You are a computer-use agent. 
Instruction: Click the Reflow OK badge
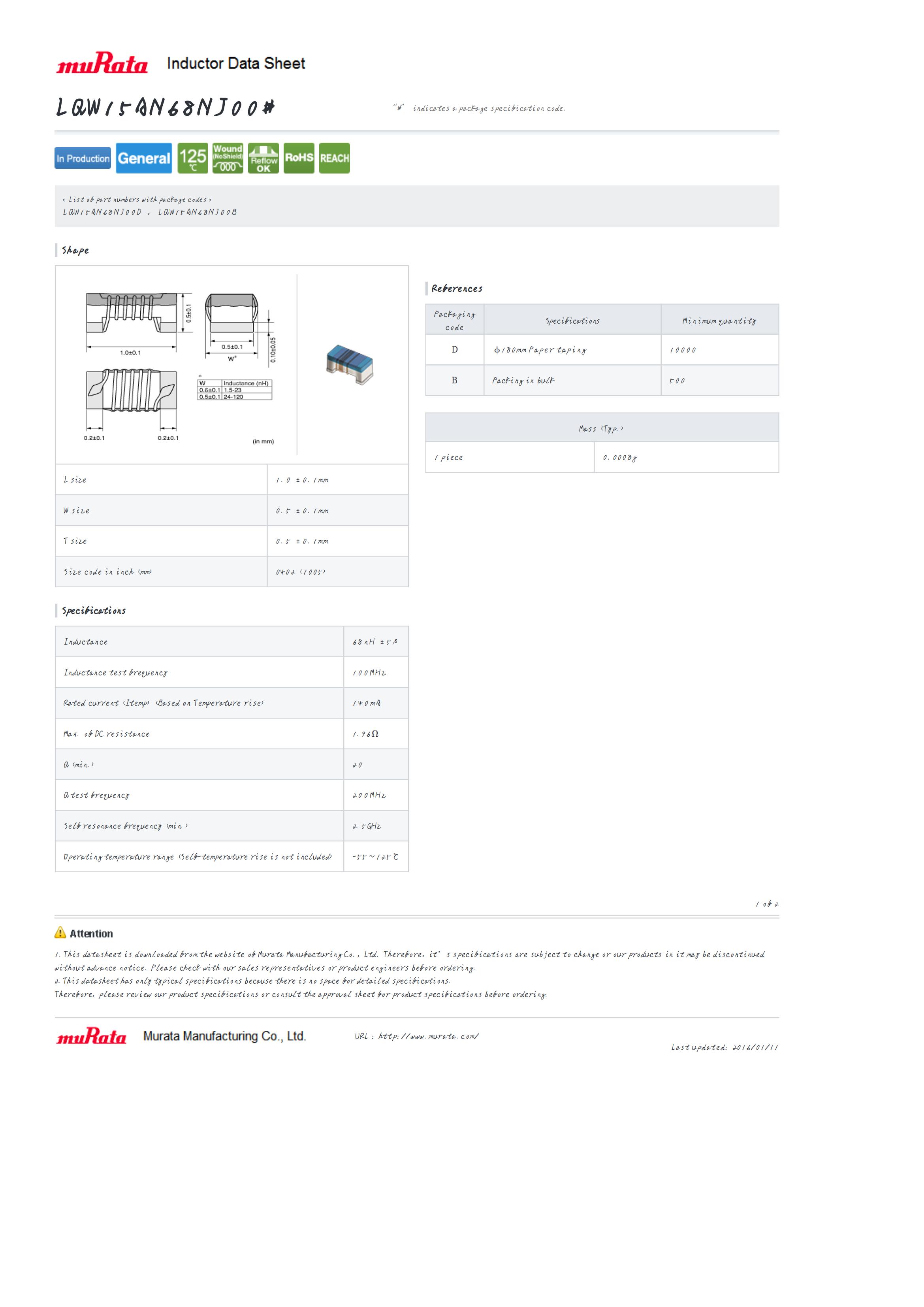(x=263, y=158)
